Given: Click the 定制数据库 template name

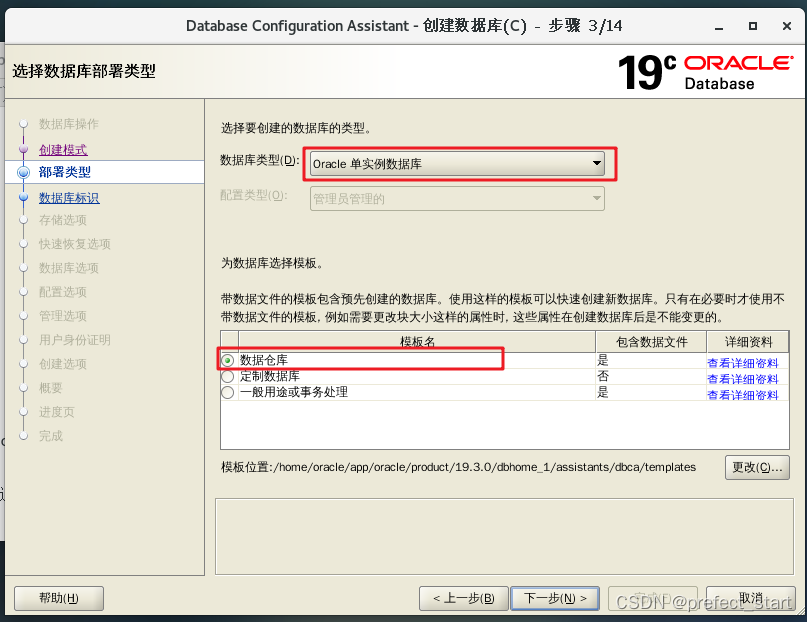Looking at the screenshot, I should (x=270, y=376).
